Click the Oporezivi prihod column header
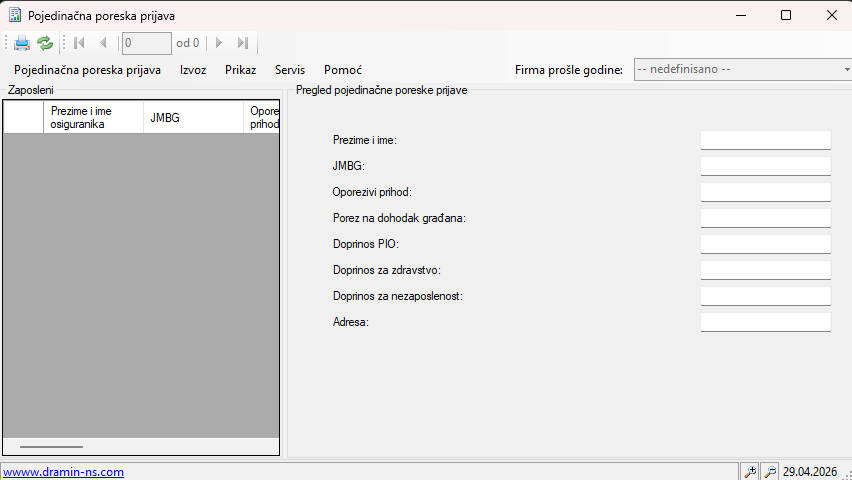Screen dimensions: 852x480 (261, 117)
